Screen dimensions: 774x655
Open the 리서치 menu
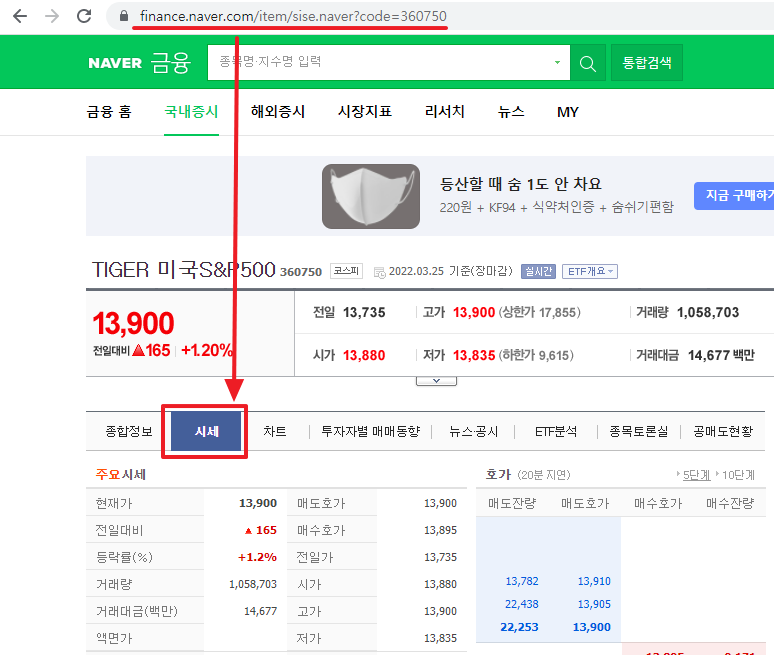pyautogui.click(x=444, y=112)
